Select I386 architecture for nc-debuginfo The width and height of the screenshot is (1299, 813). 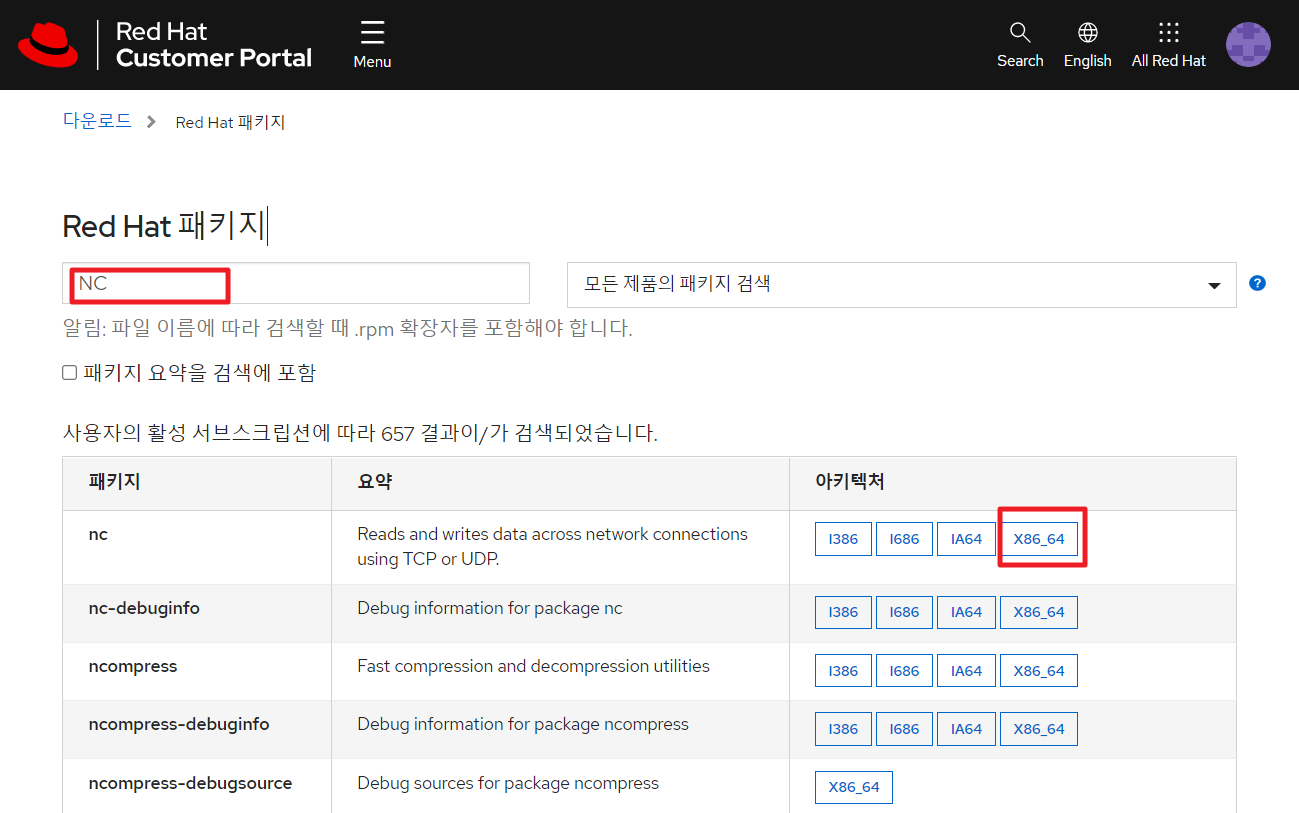[843, 612]
